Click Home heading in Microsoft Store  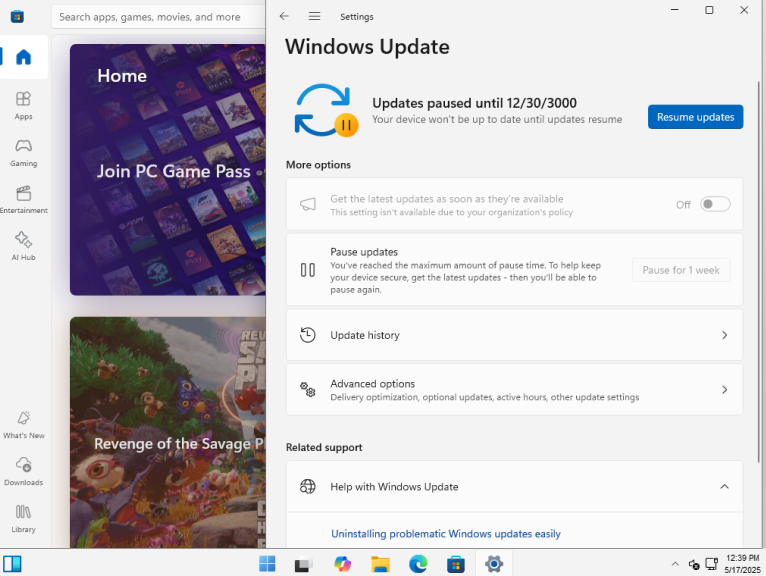(x=122, y=76)
